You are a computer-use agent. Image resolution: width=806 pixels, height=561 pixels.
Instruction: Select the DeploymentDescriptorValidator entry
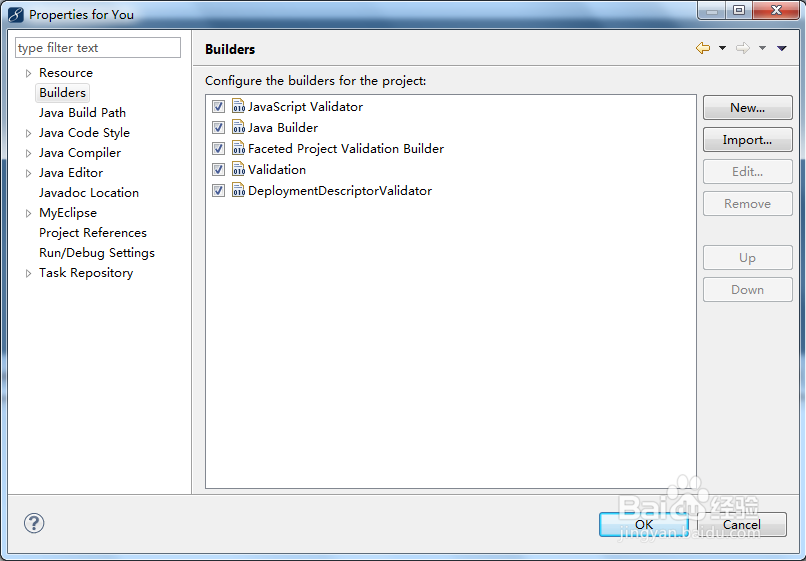[x=340, y=191]
